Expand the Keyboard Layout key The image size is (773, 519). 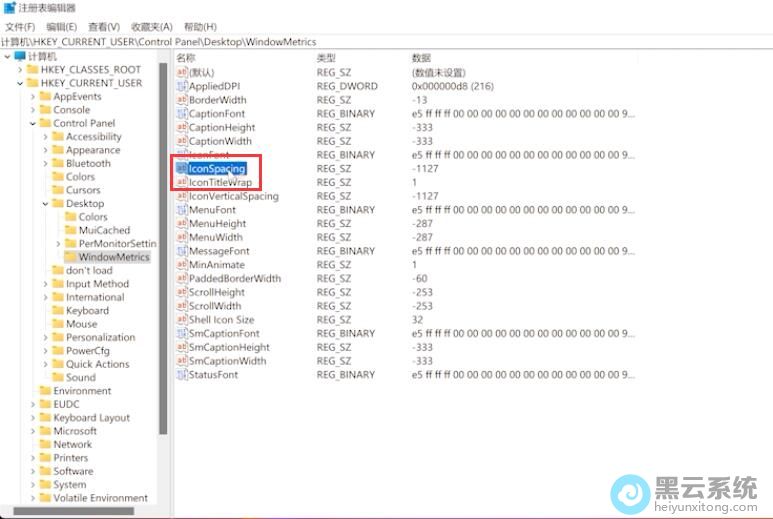(33, 417)
